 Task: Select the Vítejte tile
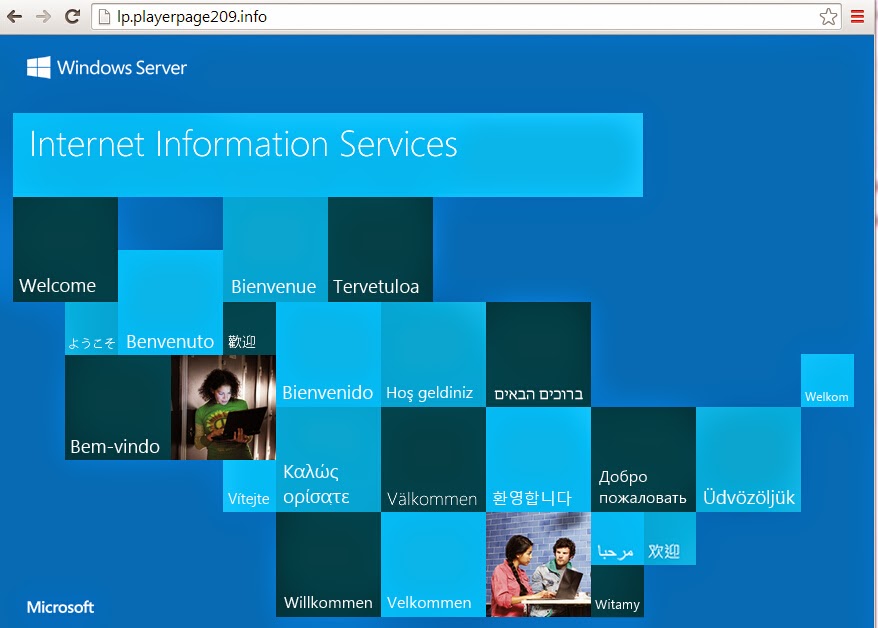(249, 486)
